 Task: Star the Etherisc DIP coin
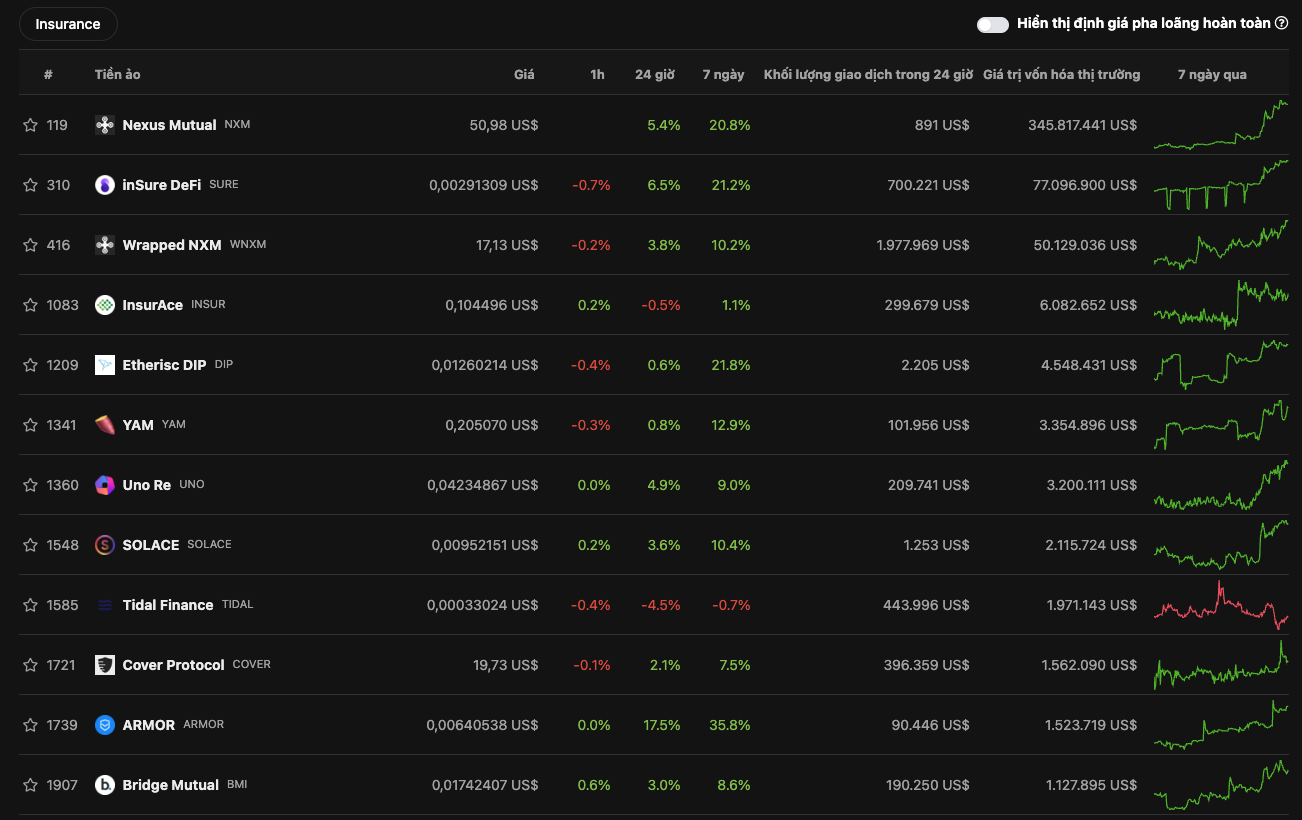30,365
